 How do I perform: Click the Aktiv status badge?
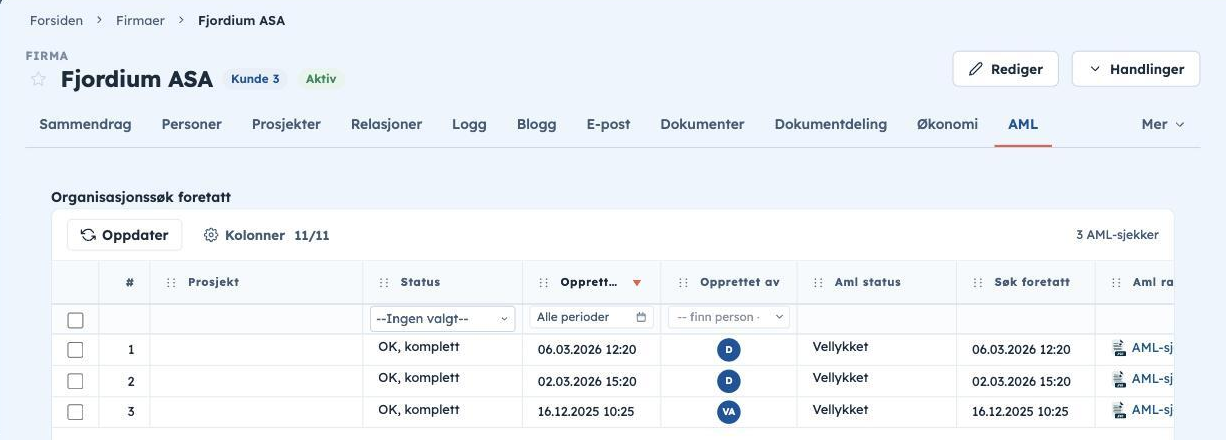point(321,79)
